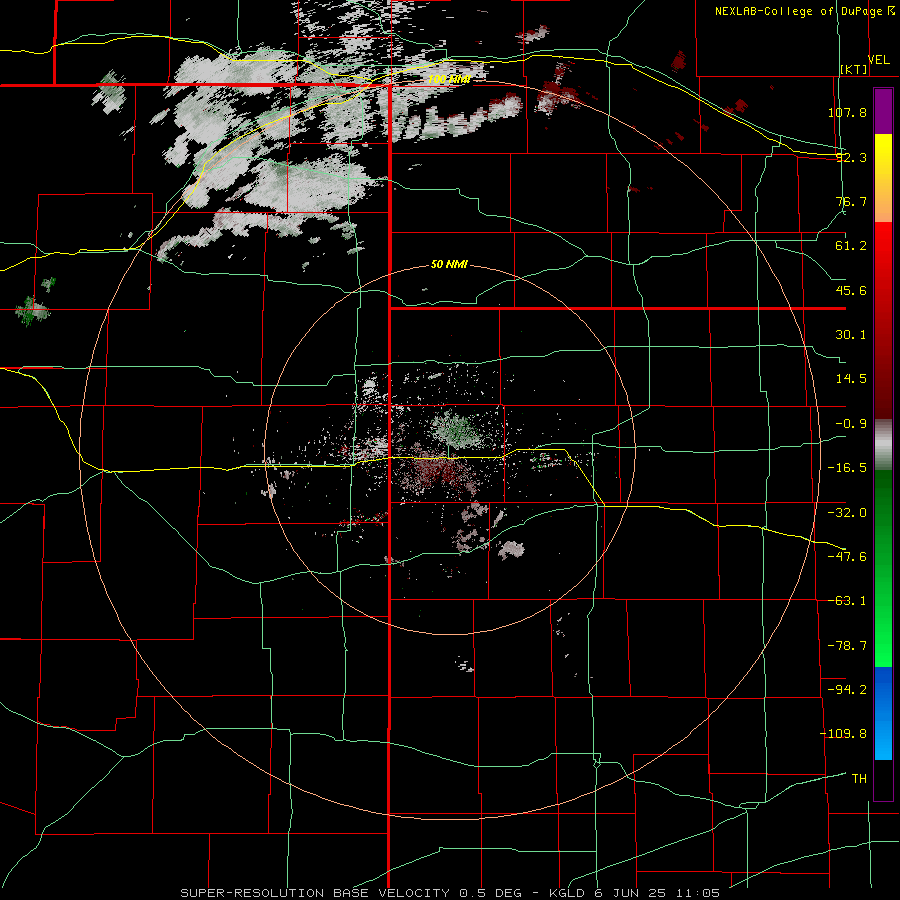Viewport: 900px width, 900px height.
Task: Select the 14.5 velocity scale value
Action: [851, 379]
